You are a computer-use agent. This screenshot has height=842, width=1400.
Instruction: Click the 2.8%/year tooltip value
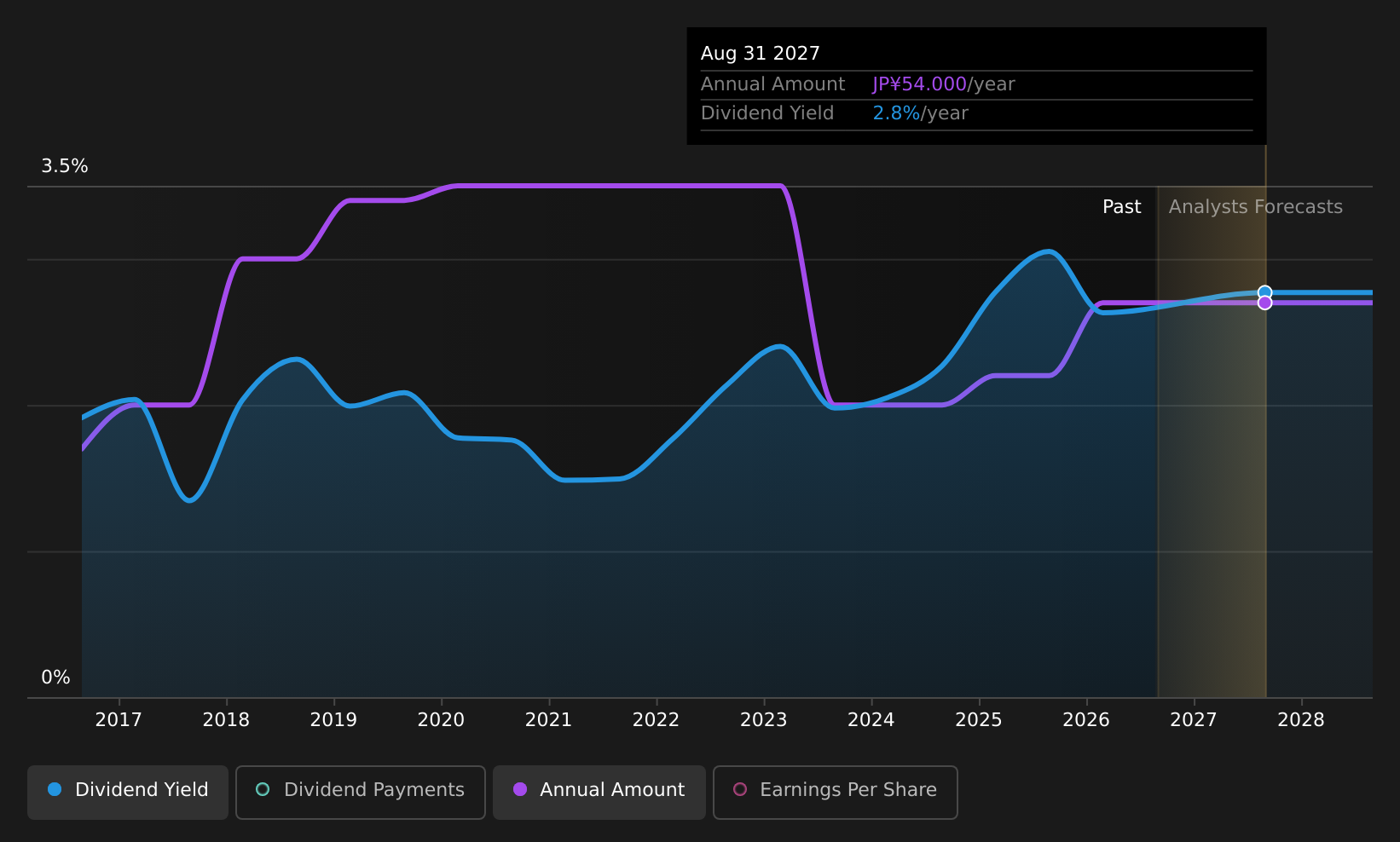tap(920, 113)
